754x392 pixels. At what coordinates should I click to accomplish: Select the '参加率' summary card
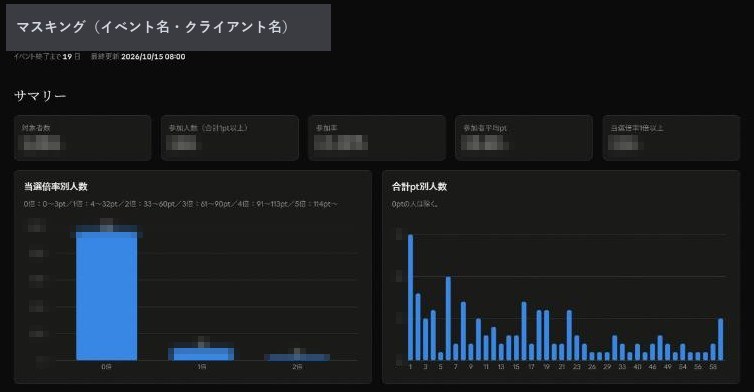(377, 138)
